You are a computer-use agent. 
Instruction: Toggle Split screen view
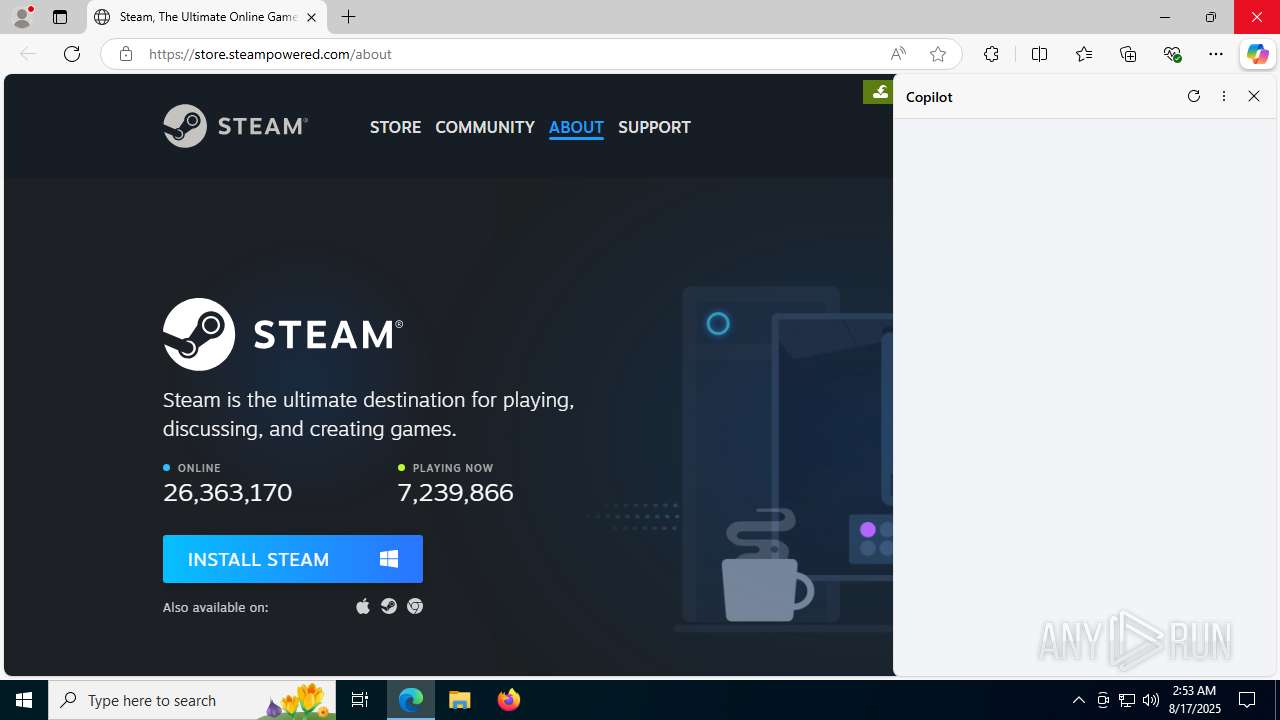1039,54
